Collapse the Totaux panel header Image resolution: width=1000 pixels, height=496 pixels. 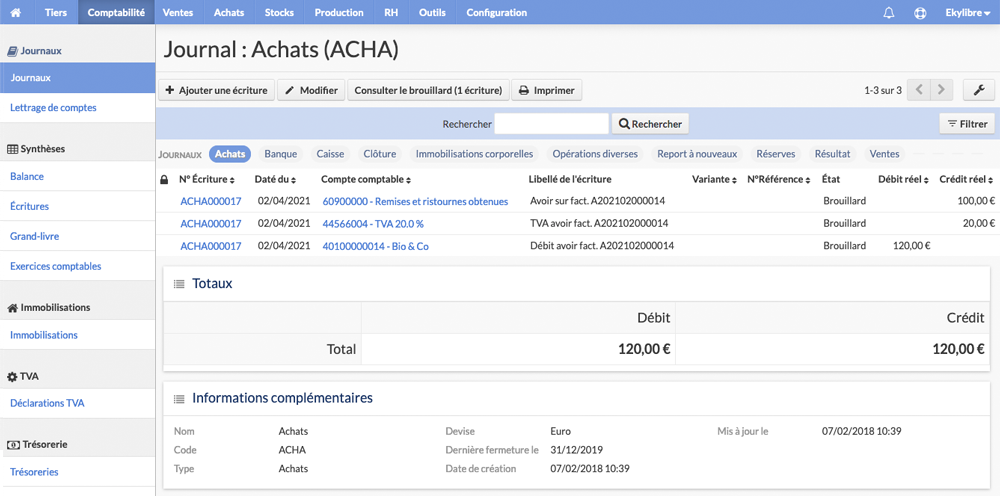coord(577,283)
